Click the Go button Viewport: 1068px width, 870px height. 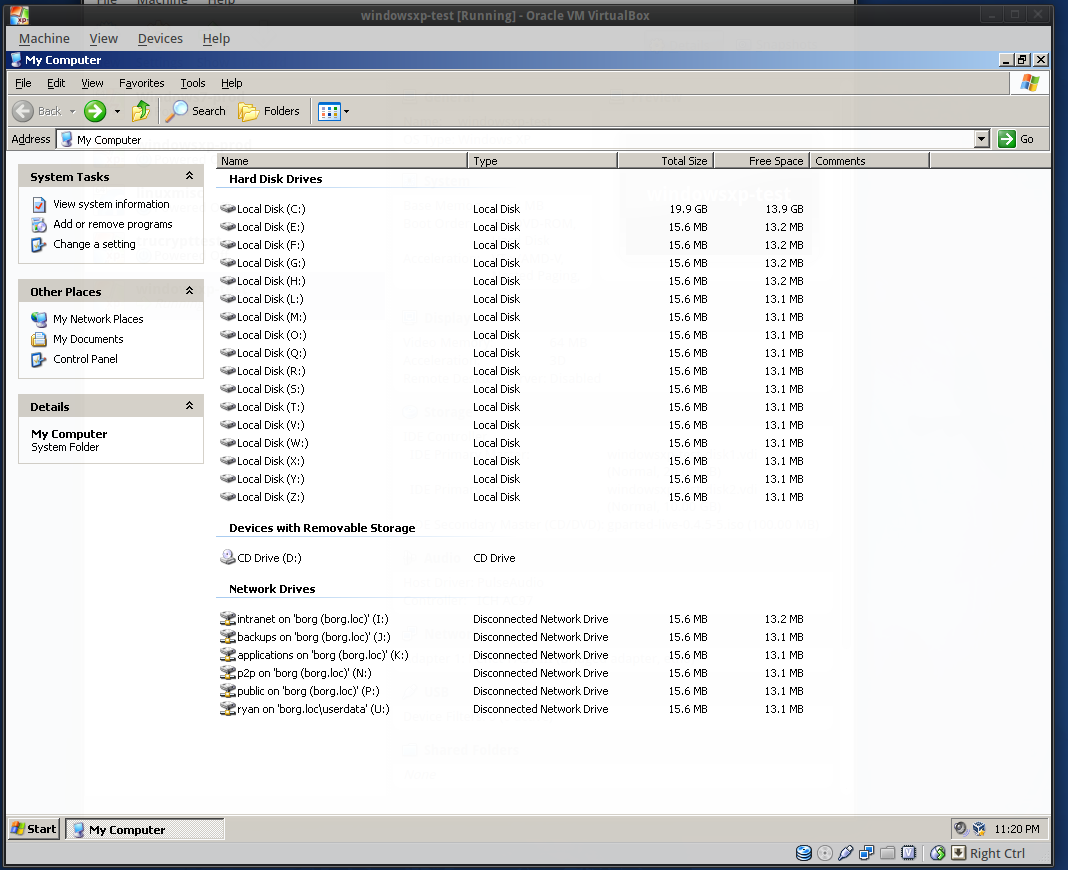[1017, 139]
